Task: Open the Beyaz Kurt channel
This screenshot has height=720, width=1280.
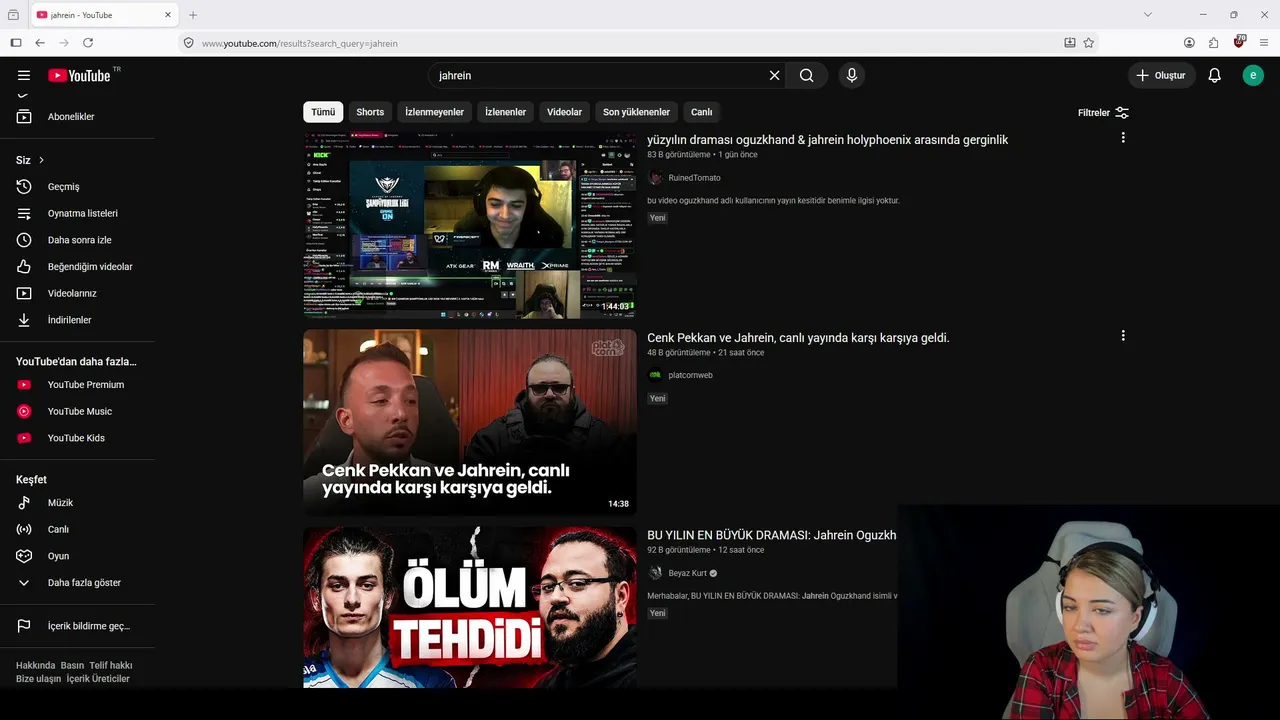Action: pos(688,573)
